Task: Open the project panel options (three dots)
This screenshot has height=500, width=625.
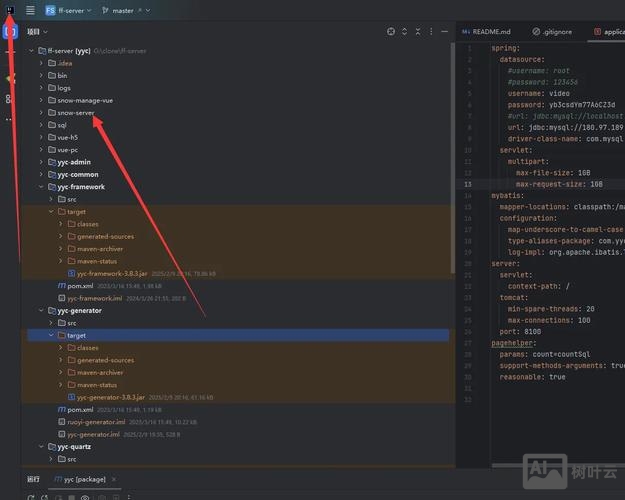Action: point(433,32)
